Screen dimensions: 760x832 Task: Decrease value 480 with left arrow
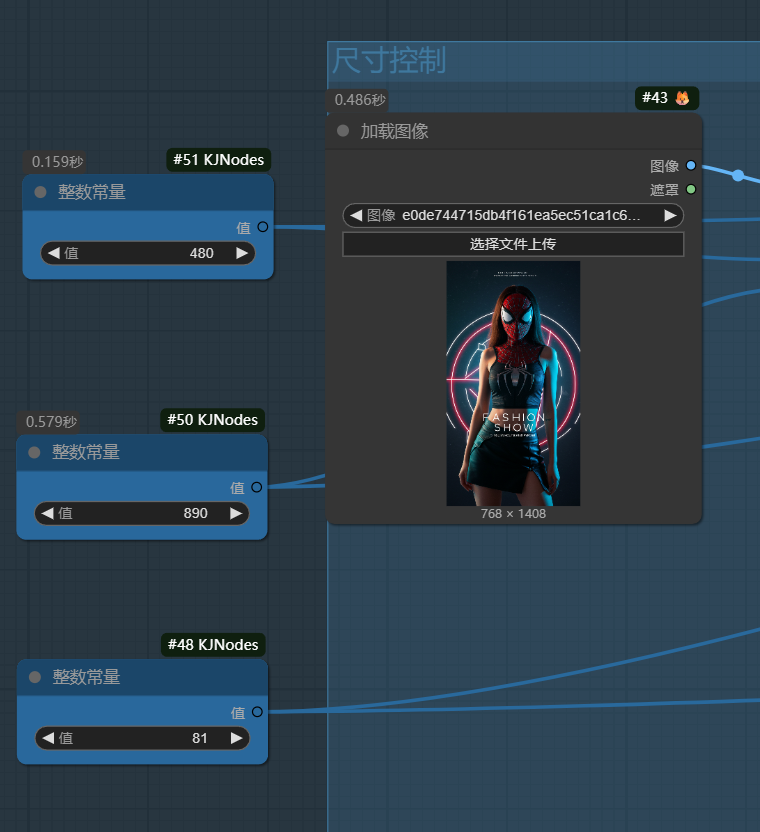coord(54,253)
